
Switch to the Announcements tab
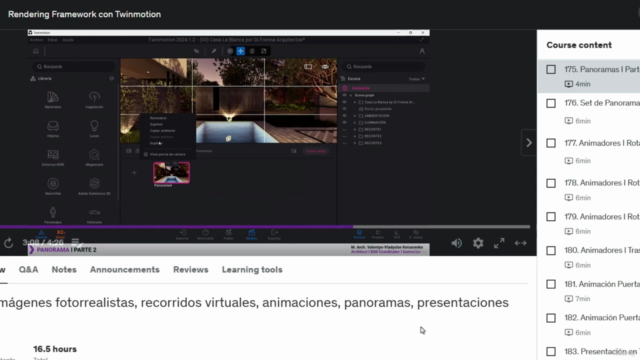[125, 270]
